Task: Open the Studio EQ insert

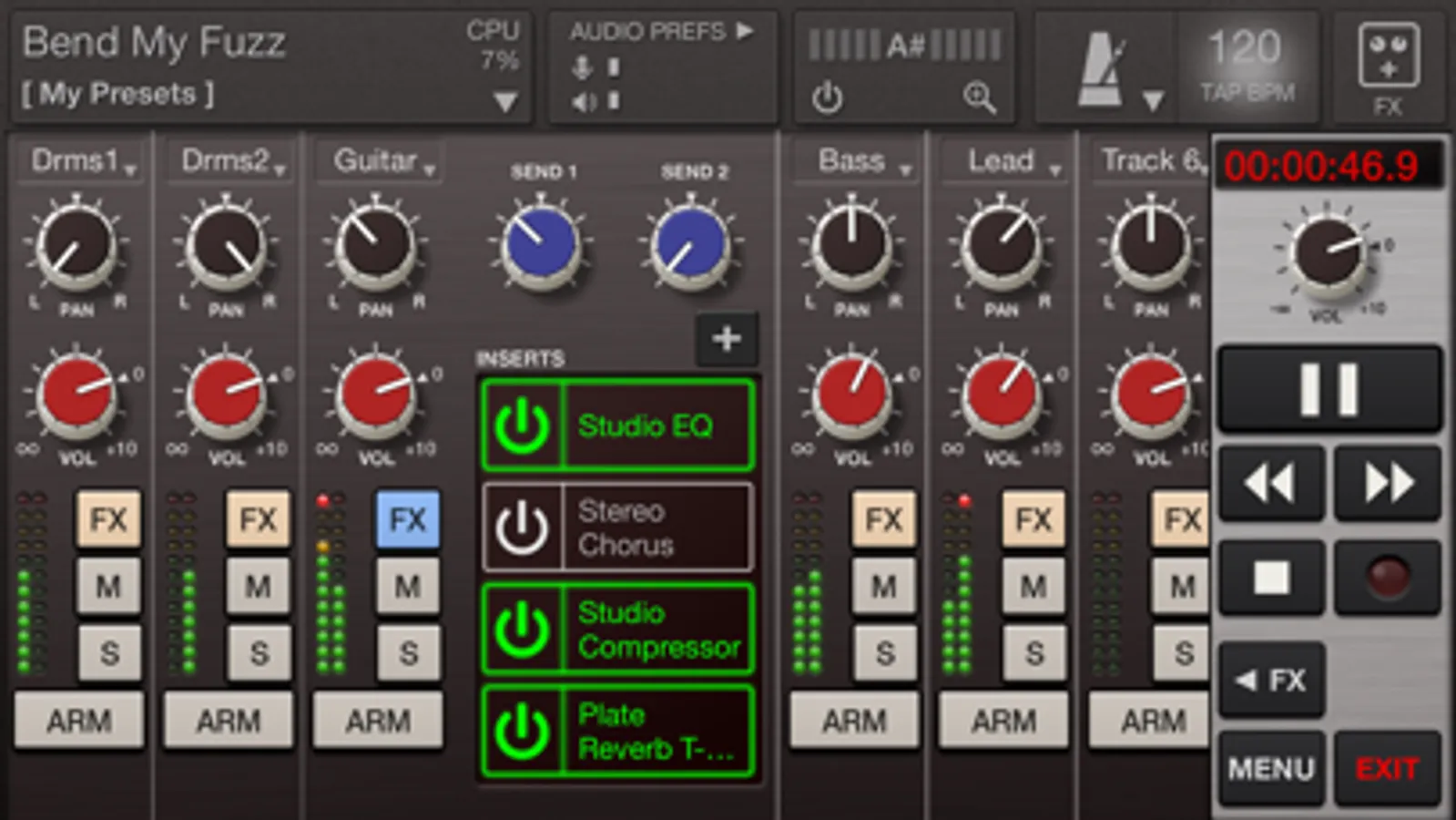Action: pyautogui.click(x=657, y=425)
